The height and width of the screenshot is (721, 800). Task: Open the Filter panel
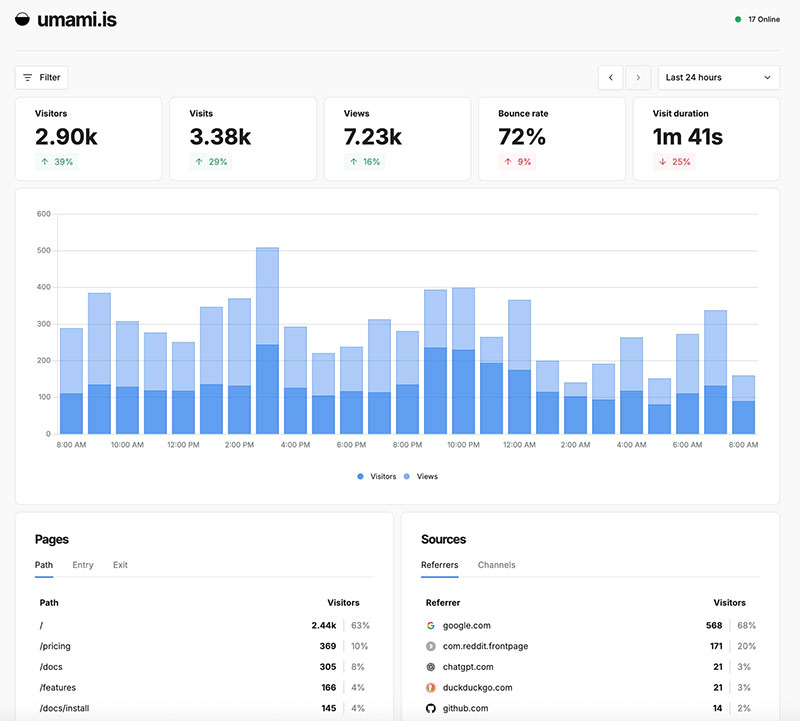click(x=44, y=77)
